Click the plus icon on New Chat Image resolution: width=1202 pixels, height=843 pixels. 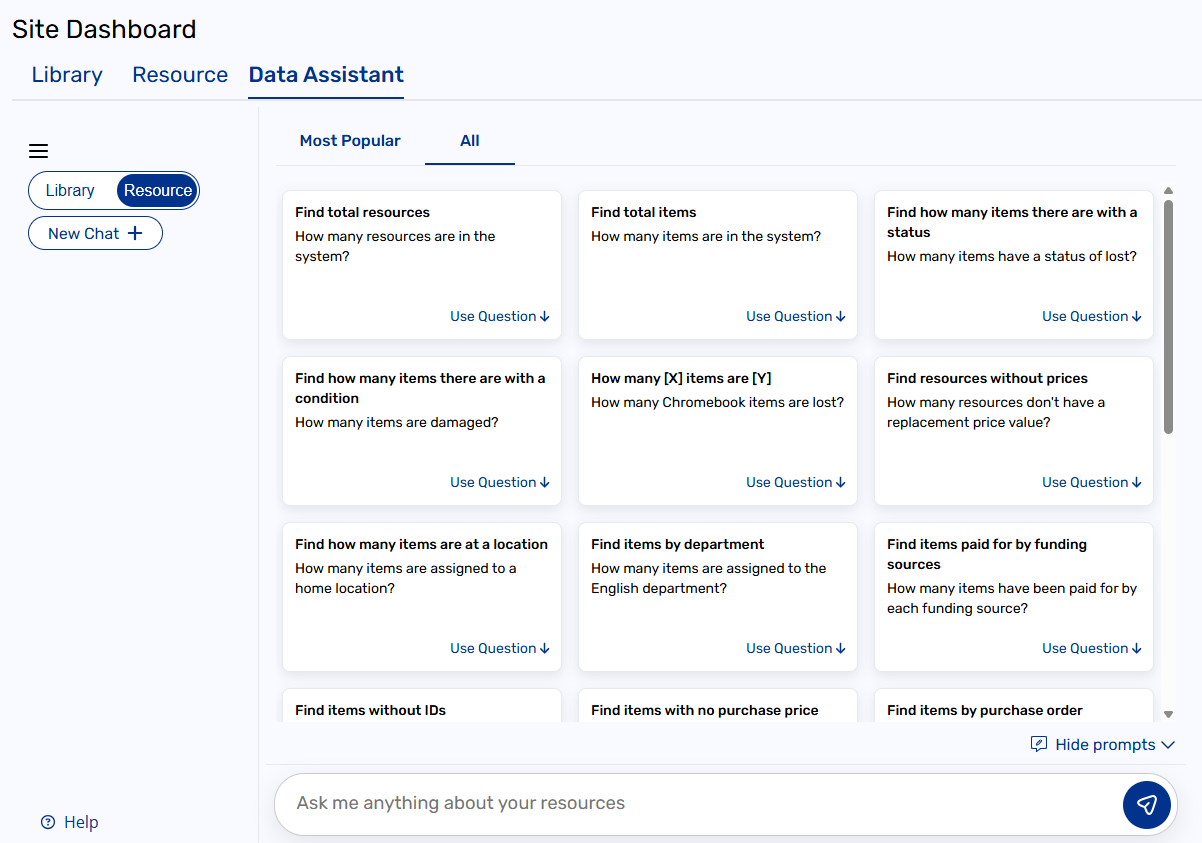click(x=135, y=233)
